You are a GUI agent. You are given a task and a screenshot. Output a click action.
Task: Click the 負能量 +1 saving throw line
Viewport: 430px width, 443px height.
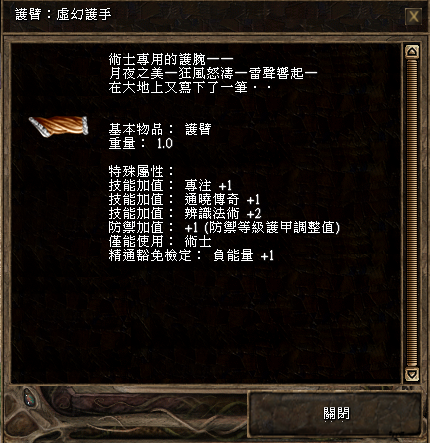(x=191, y=255)
